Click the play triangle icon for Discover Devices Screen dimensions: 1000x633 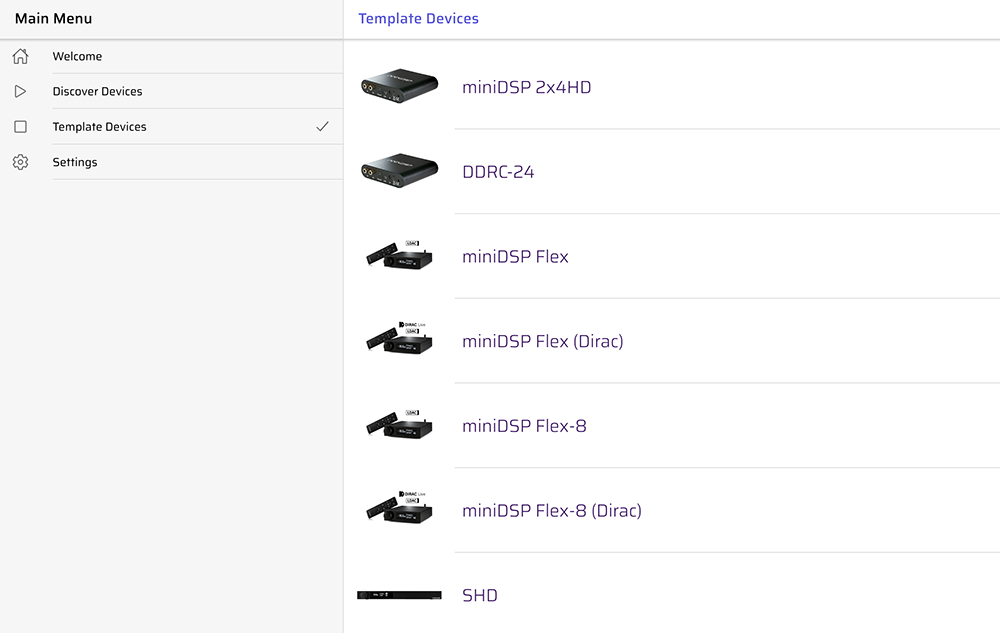[x=20, y=91]
